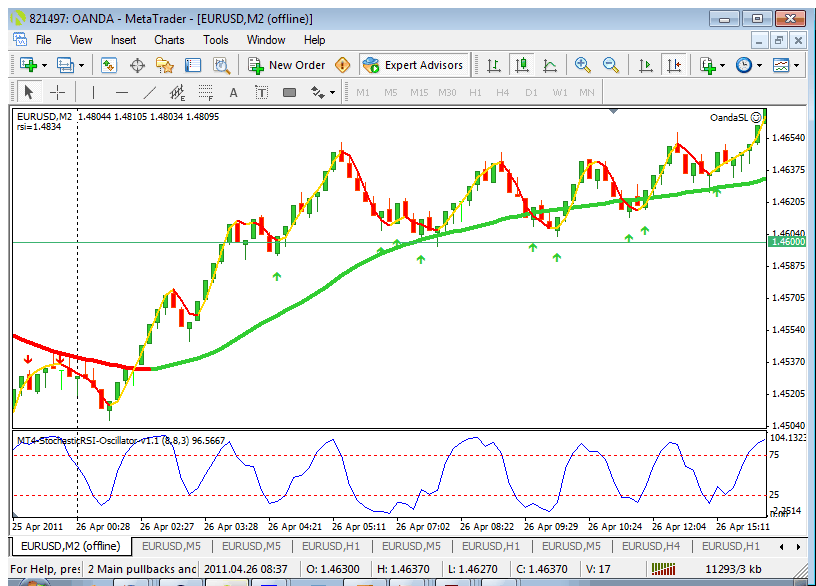Click the orange diamond alert icon
Screen dimensions: 816x586
342,65
